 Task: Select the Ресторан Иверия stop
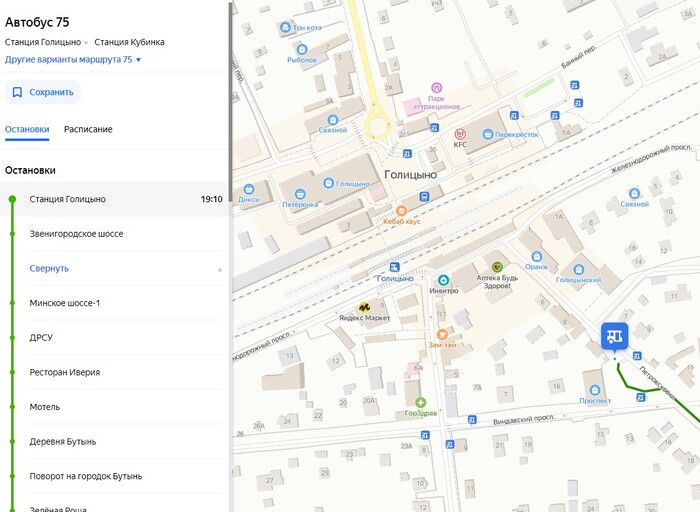(x=65, y=372)
